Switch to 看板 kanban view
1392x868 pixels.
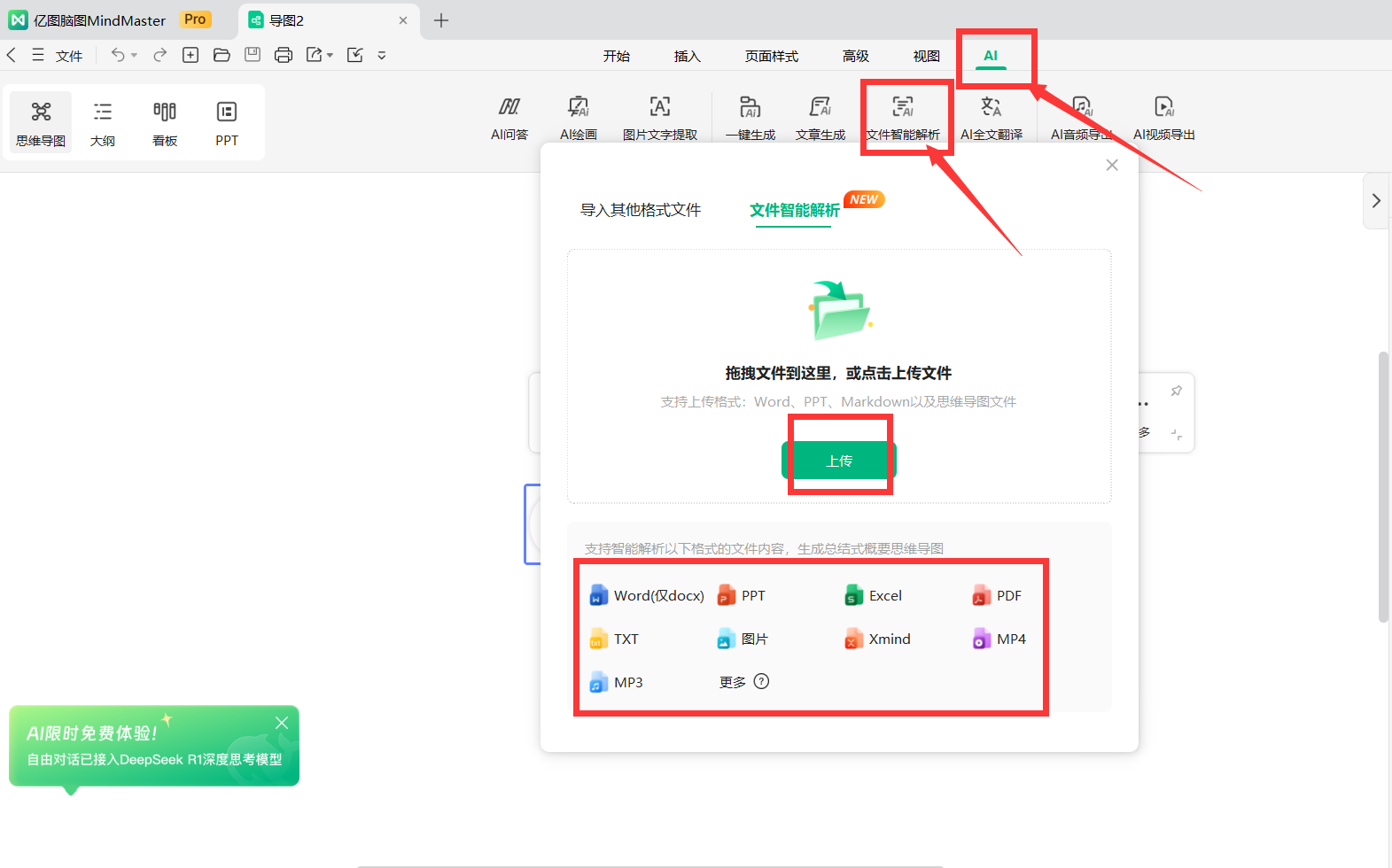165,122
